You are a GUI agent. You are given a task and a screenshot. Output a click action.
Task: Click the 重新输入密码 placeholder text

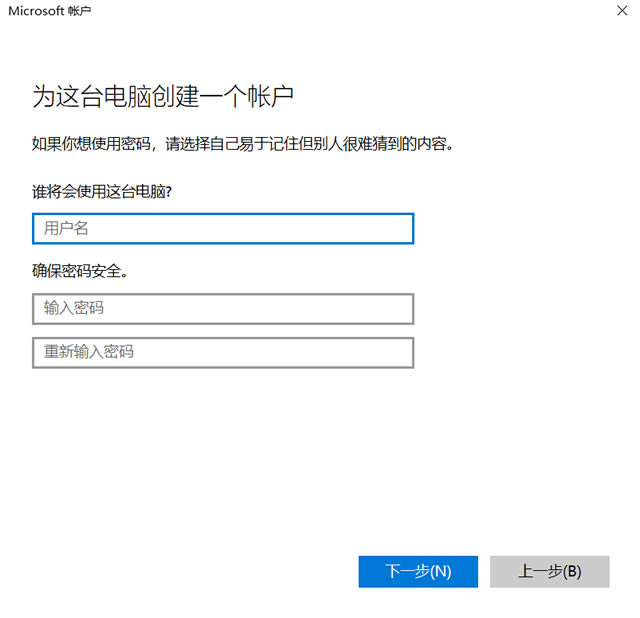tap(89, 351)
